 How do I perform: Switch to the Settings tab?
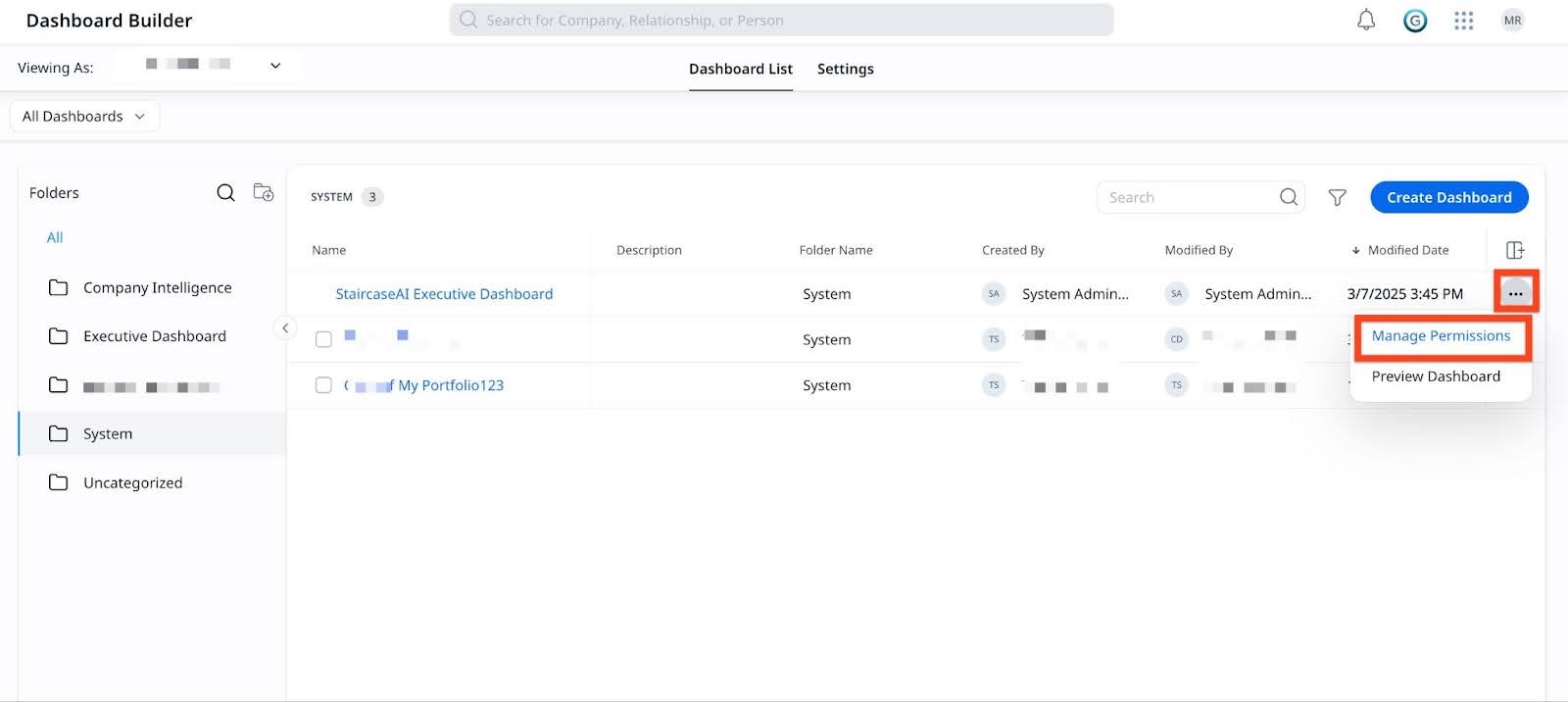tap(846, 69)
